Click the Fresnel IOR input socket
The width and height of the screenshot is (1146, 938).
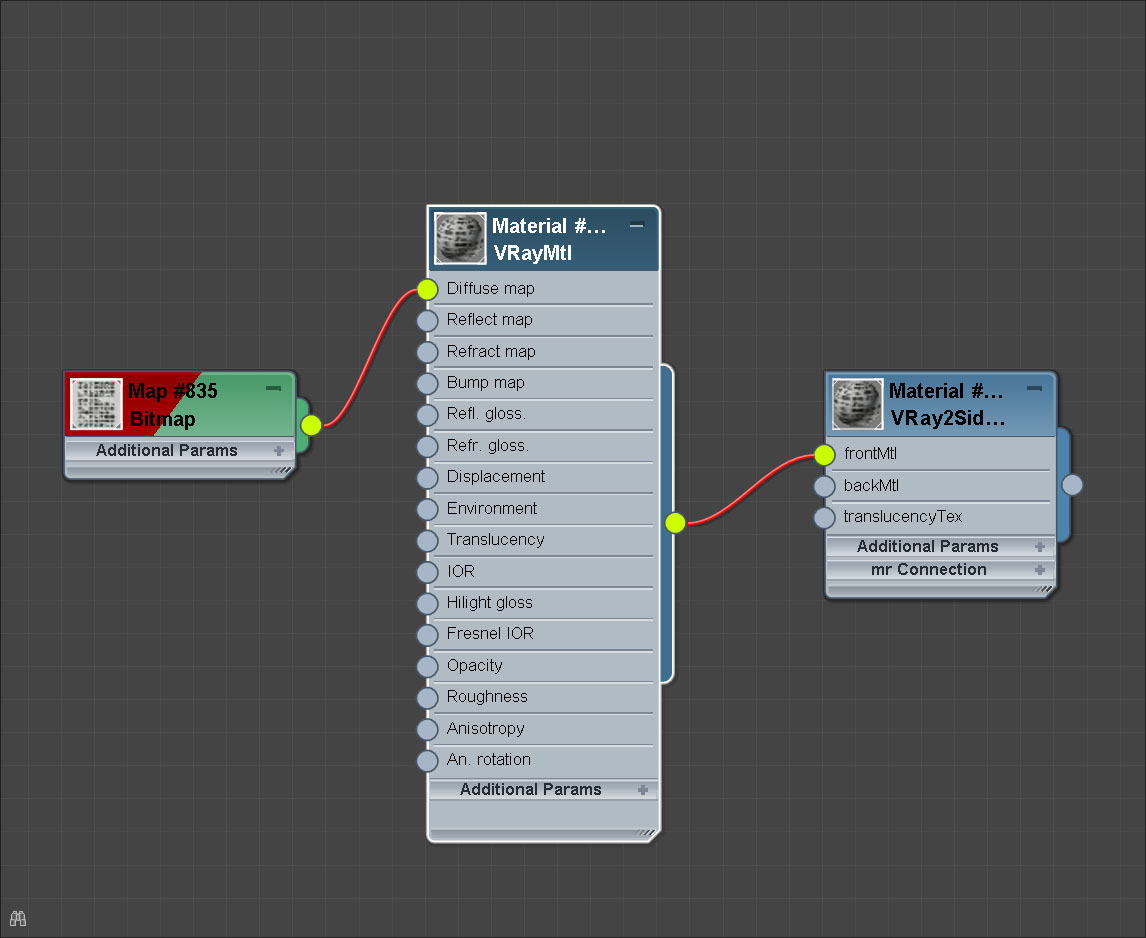pyautogui.click(x=428, y=635)
